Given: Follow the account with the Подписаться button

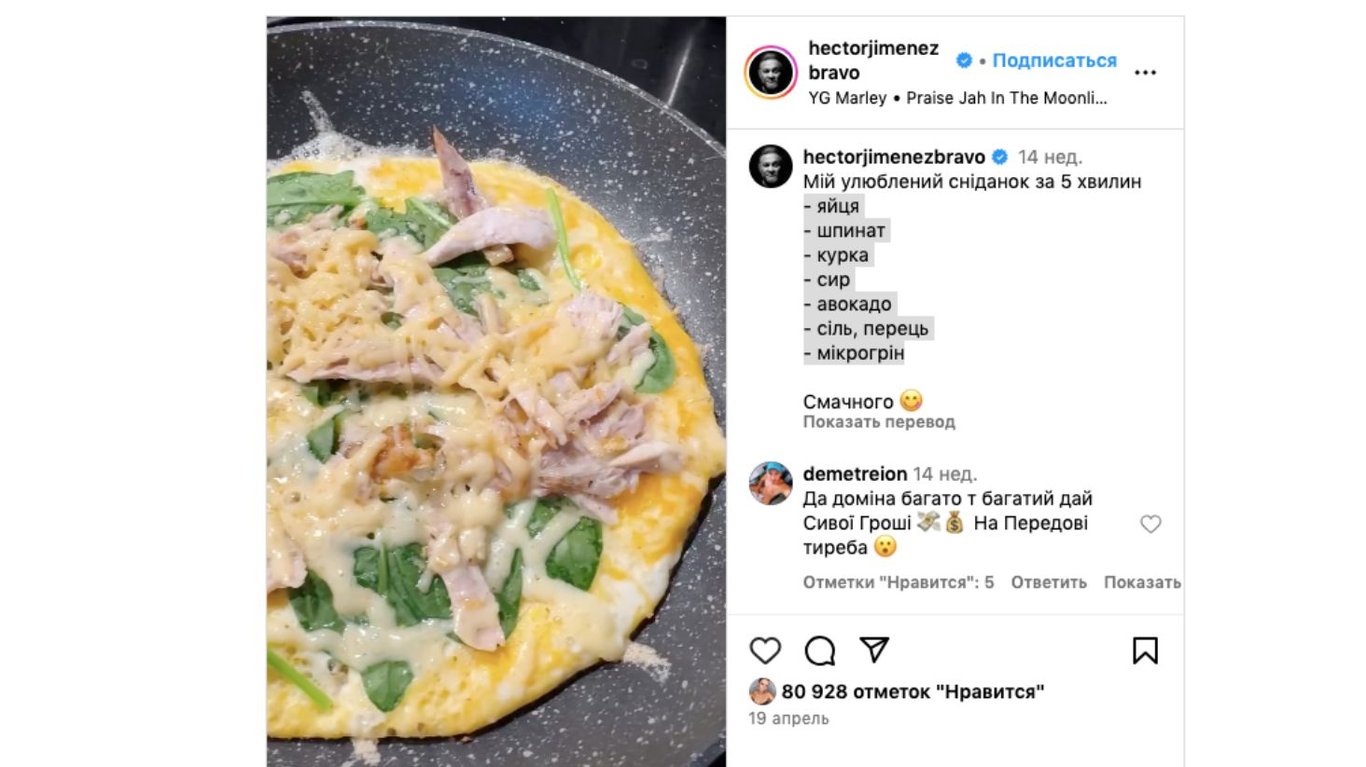Looking at the screenshot, I should [1054, 60].
